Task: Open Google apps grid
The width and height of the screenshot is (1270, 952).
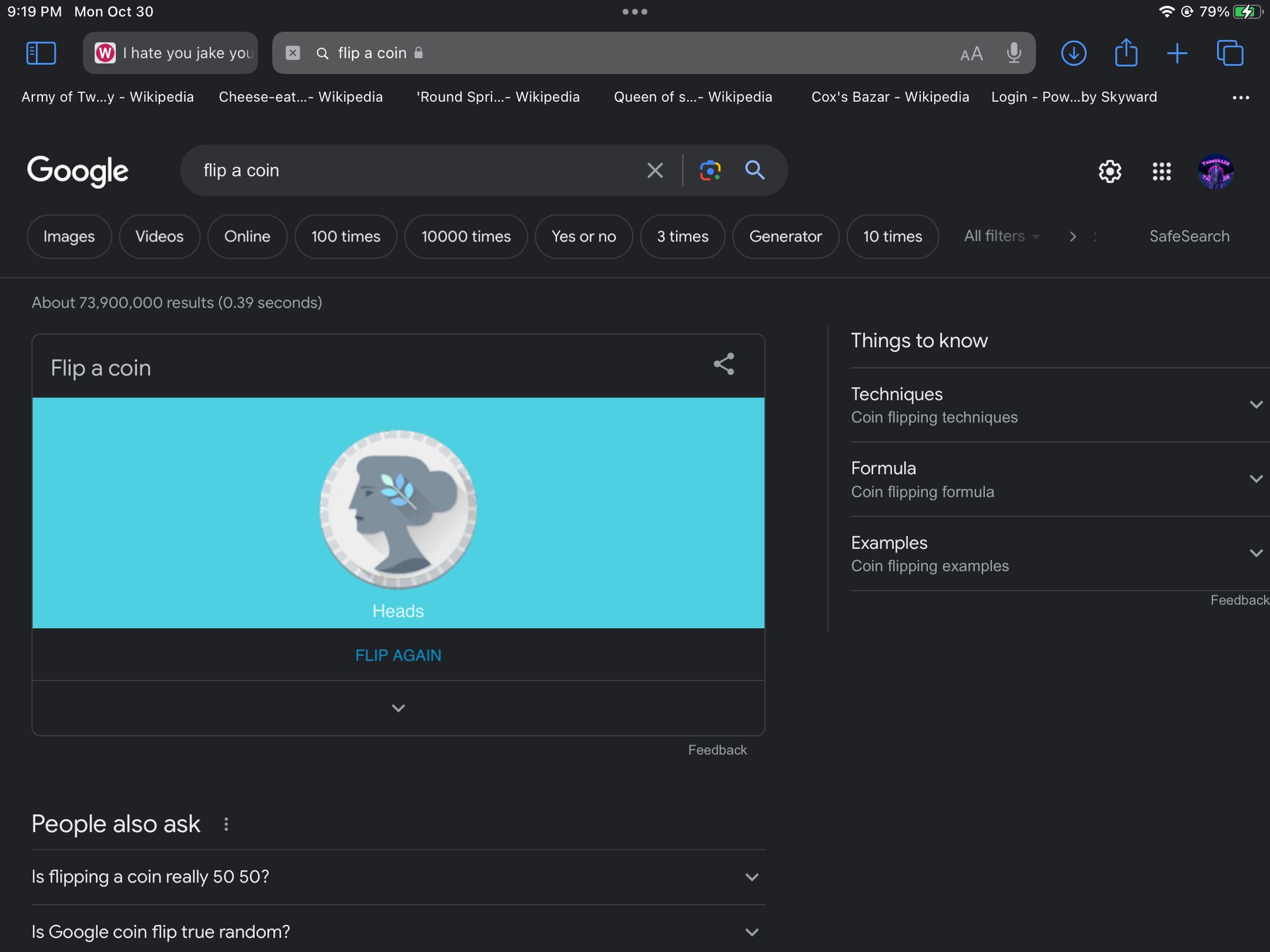Action: tap(1162, 171)
